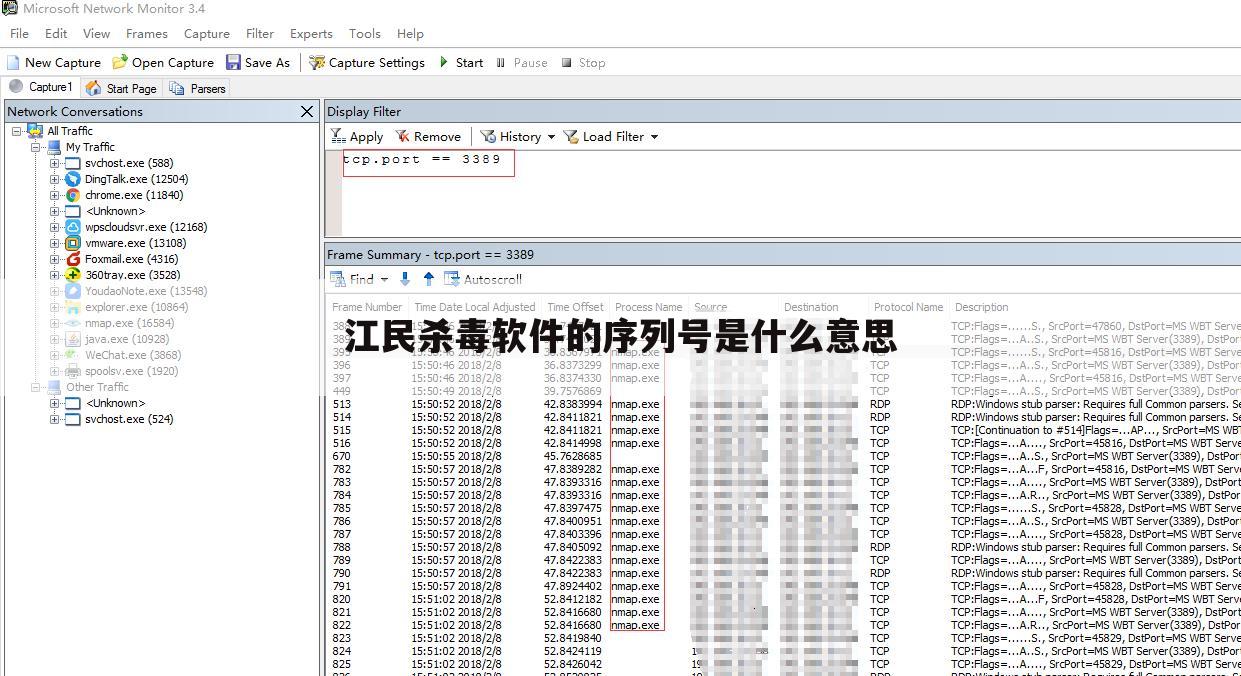Image resolution: width=1241 pixels, height=676 pixels.
Task: Click the Find Next down arrow
Action: coord(405,279)
